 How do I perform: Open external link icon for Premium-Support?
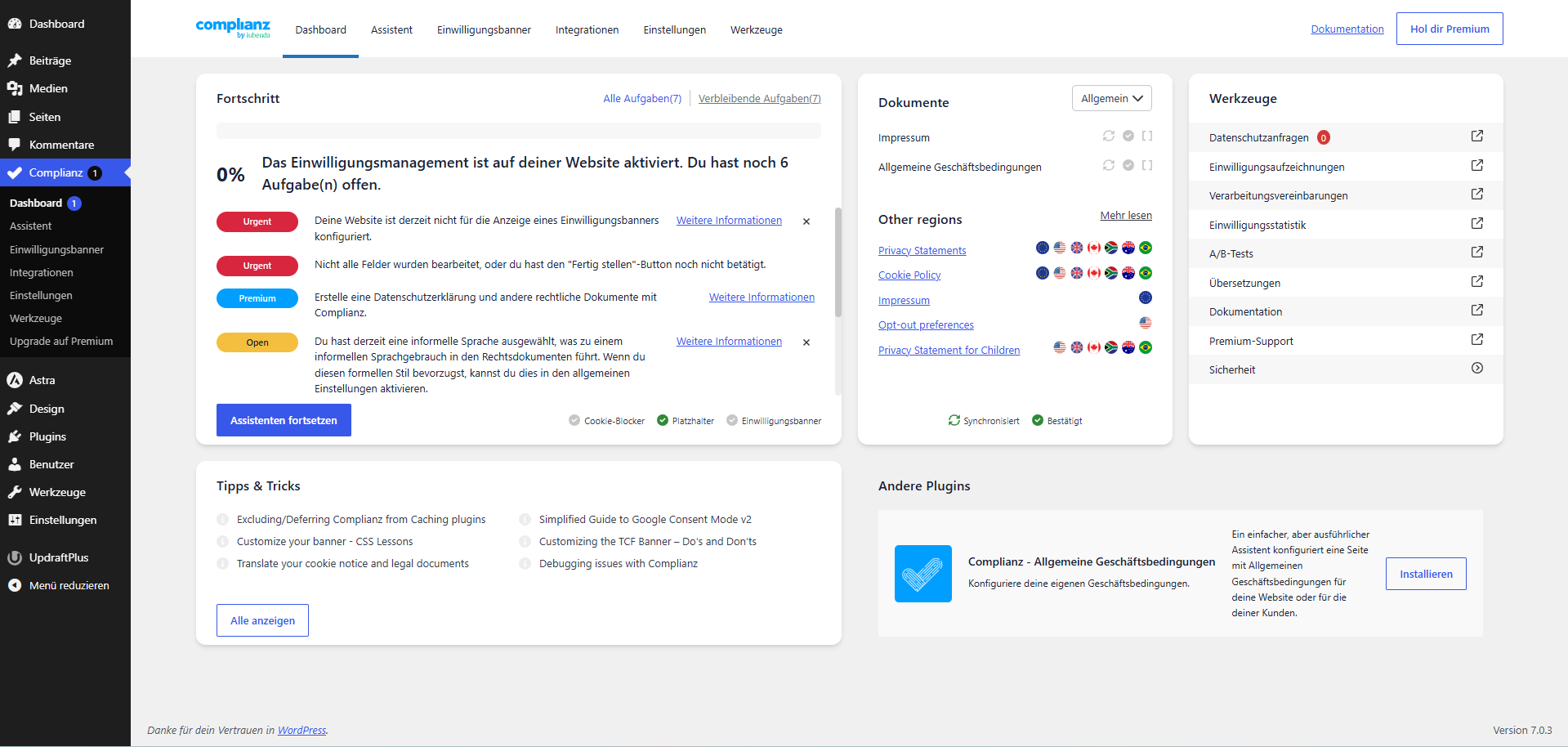pos(1476,340)
